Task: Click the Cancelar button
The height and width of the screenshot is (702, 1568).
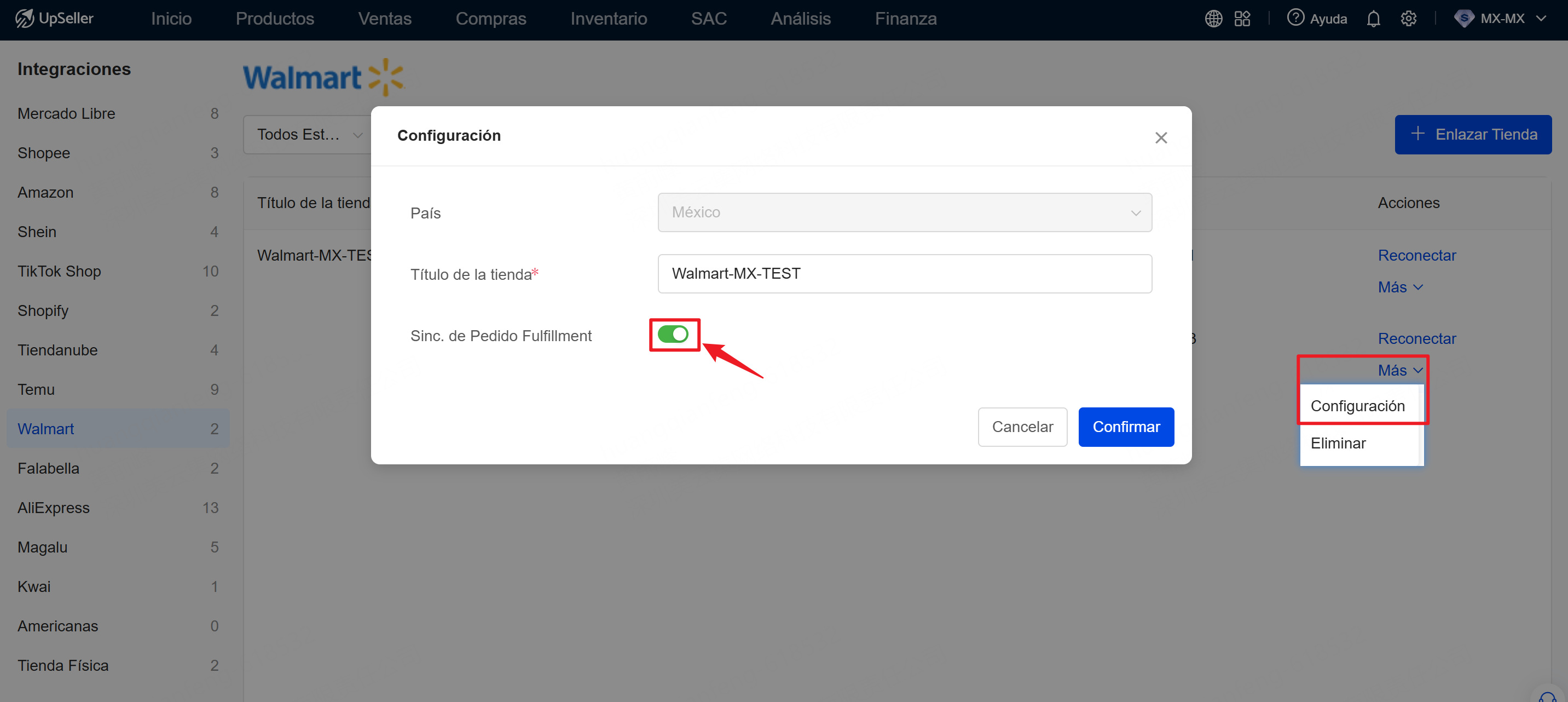Action: 1022,427
